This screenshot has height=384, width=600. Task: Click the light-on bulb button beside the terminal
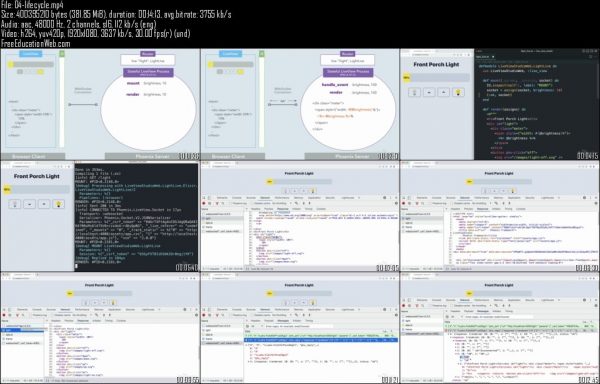click(59, 204)
